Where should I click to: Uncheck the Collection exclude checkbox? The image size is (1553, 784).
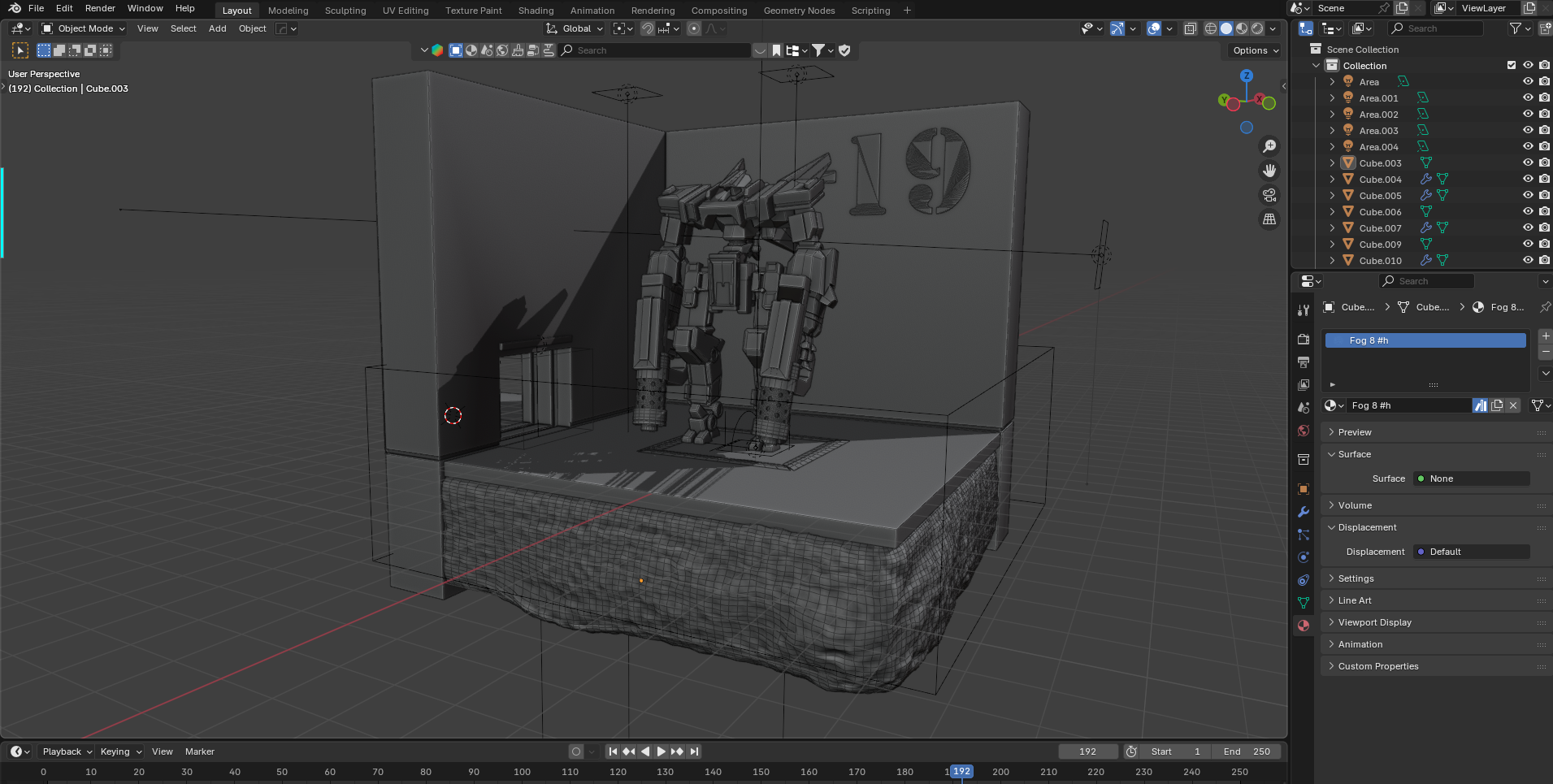coord(1512,66)
